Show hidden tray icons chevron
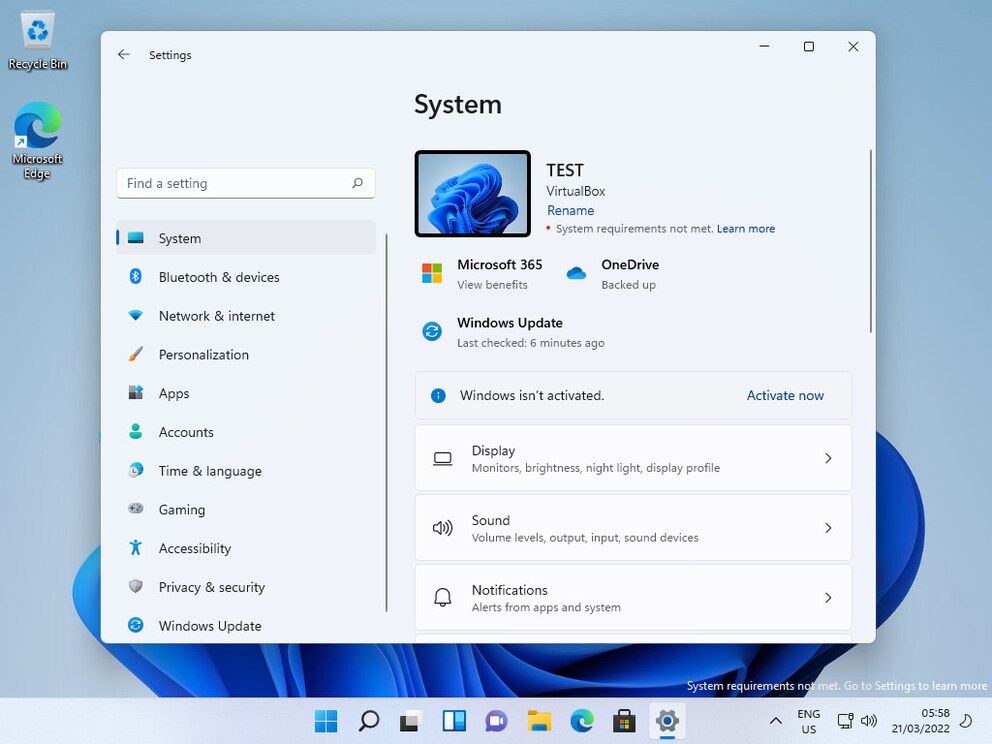The image size is (992, 744). click(776, 721)
